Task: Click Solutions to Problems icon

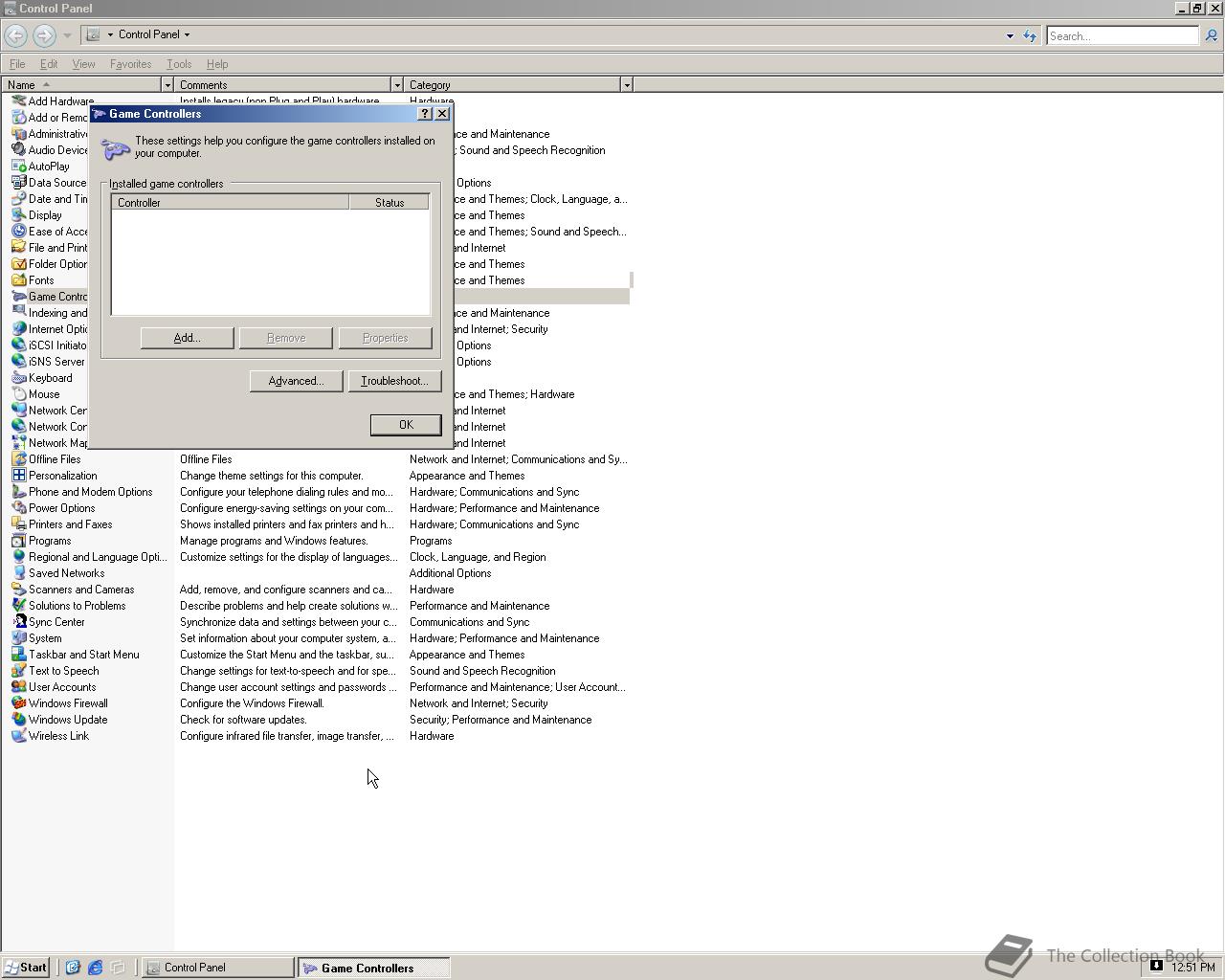Action: (x=18, y=606)
